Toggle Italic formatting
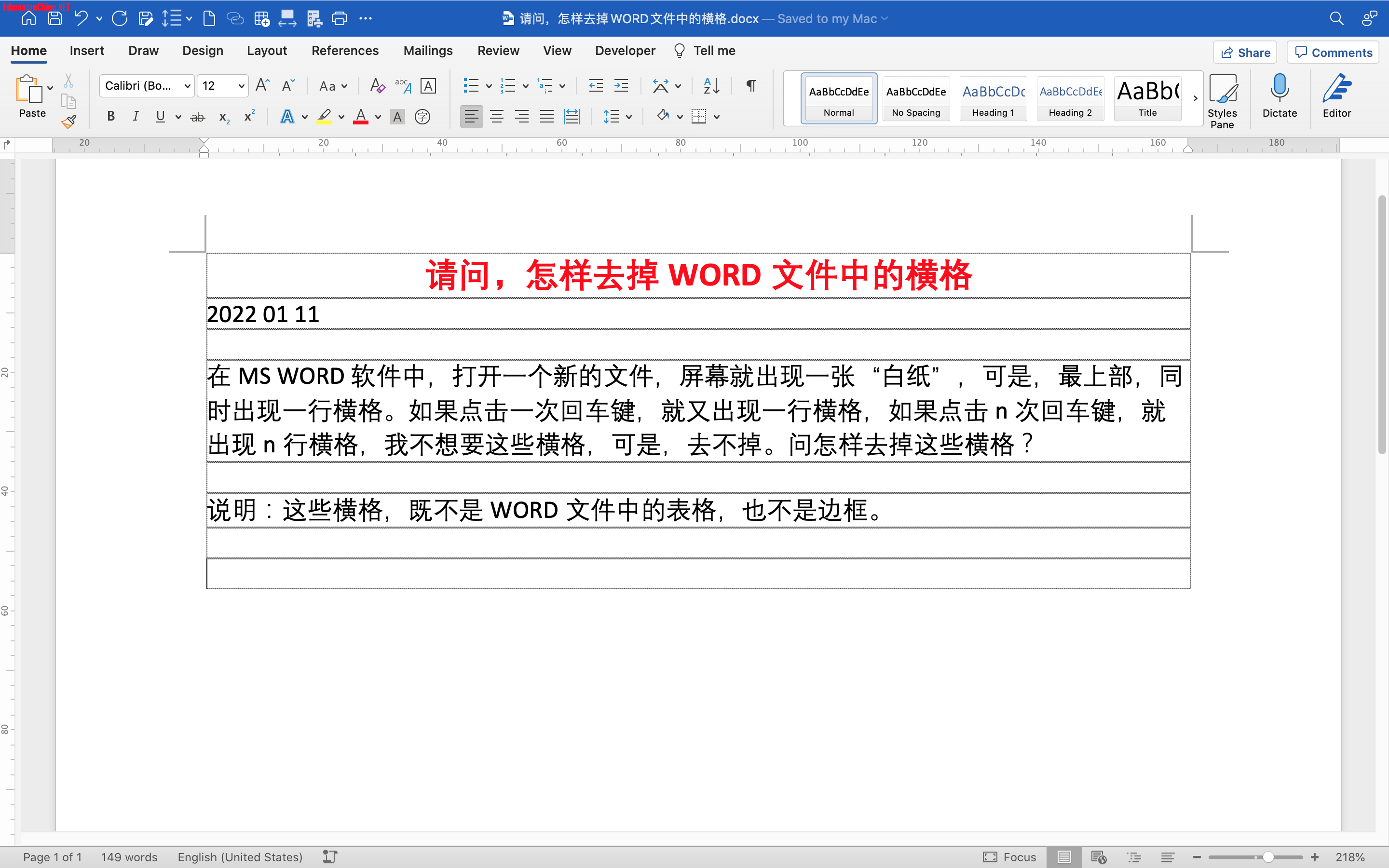 click(x=136, y=117)
